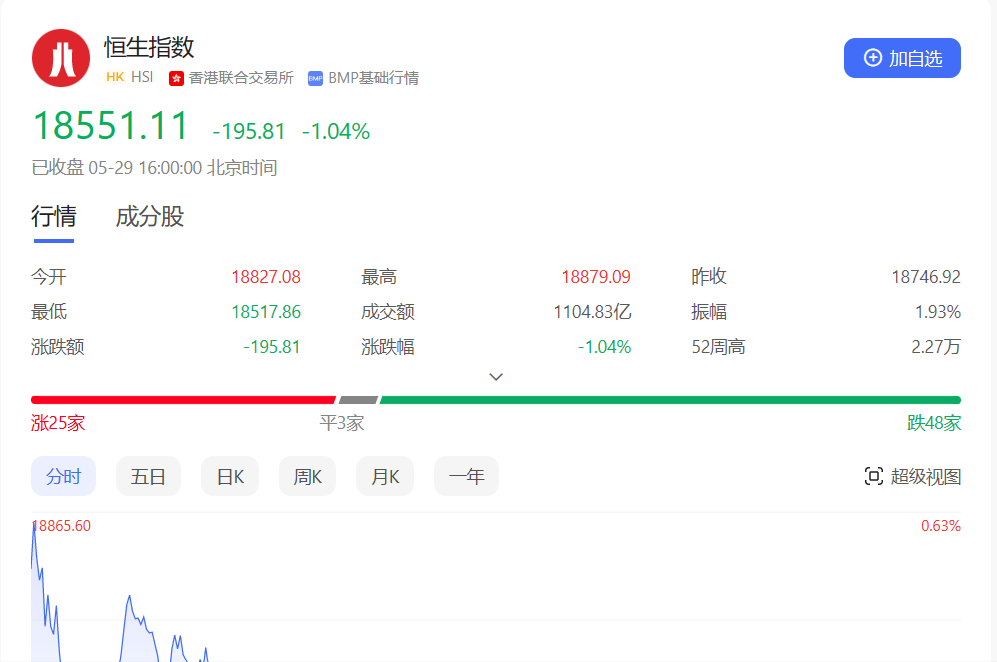Click the HK market badge icon
997x662 pixels.
click(x=115, y=77)
